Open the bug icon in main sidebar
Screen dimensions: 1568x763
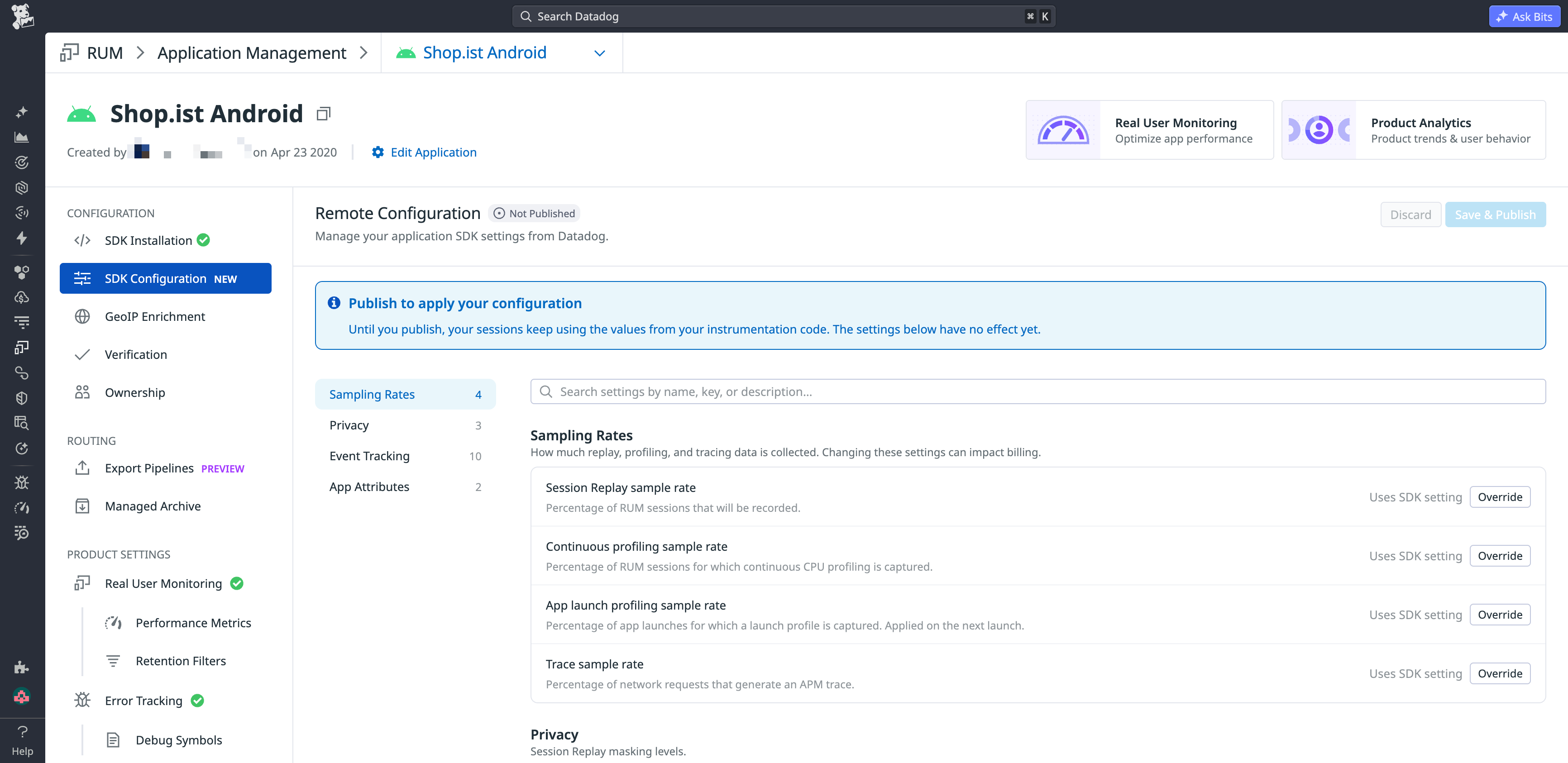(x=22, y=482)
